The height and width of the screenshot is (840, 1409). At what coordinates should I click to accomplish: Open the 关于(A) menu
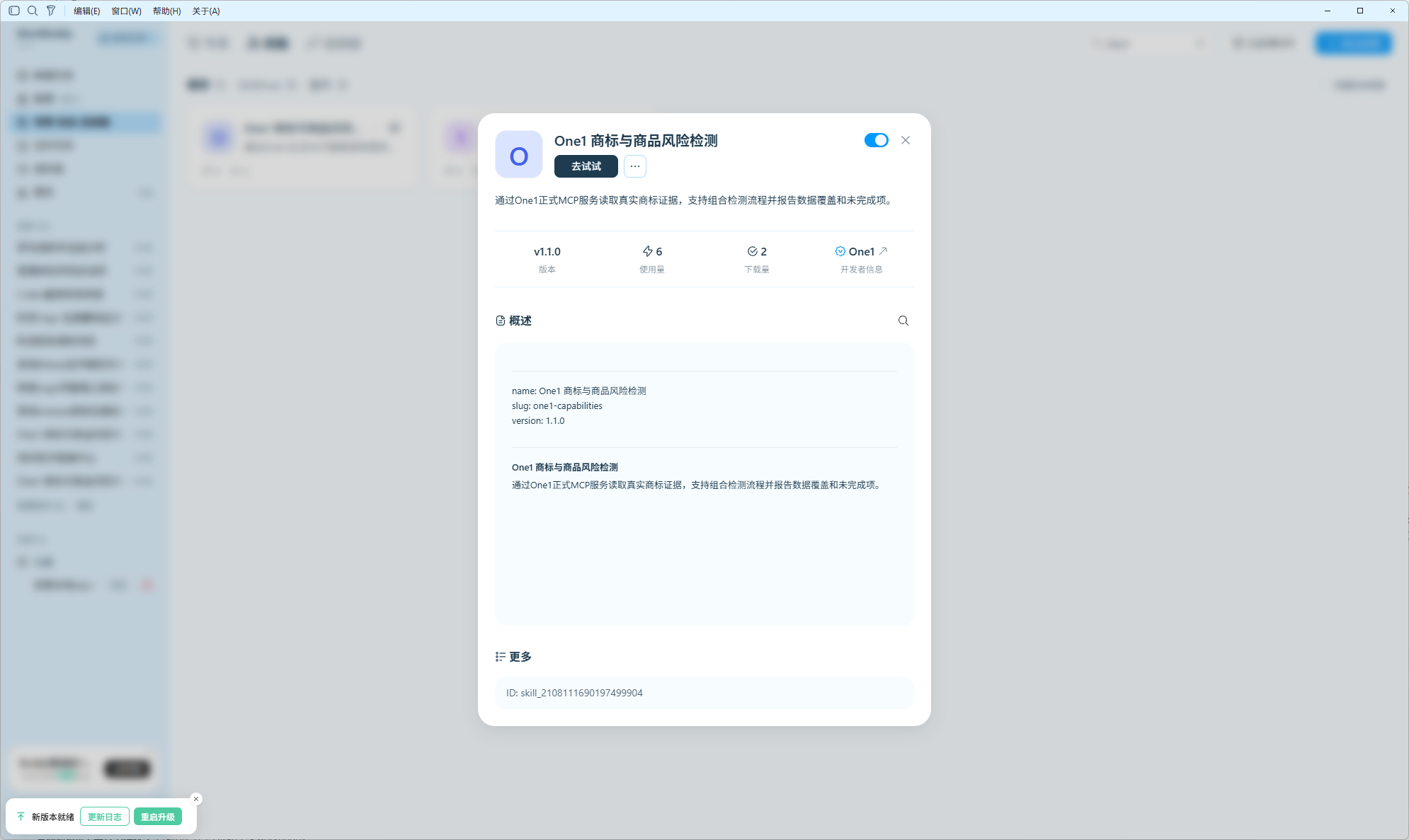[x=206, y=11]
